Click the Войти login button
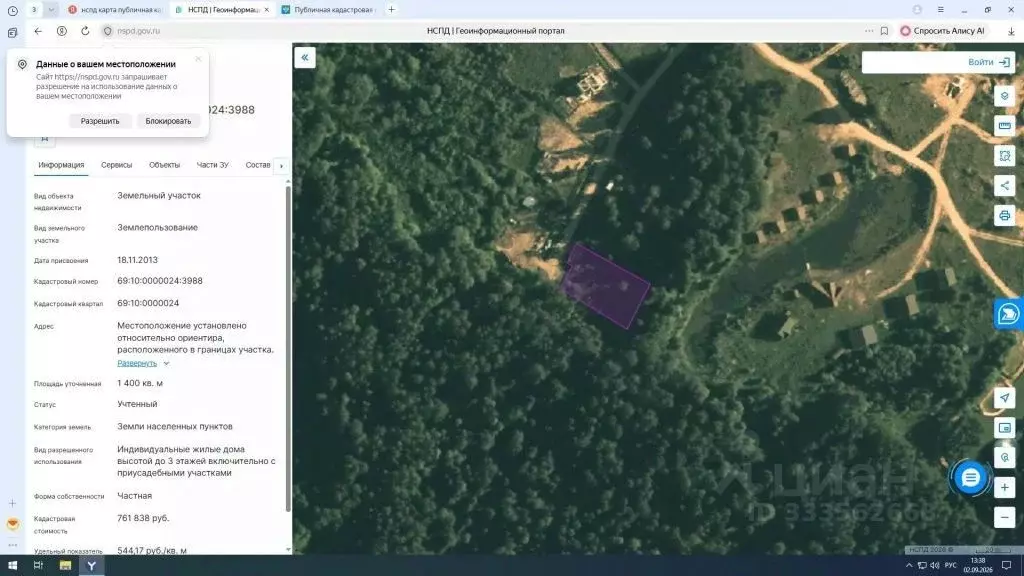 (988, 62)
